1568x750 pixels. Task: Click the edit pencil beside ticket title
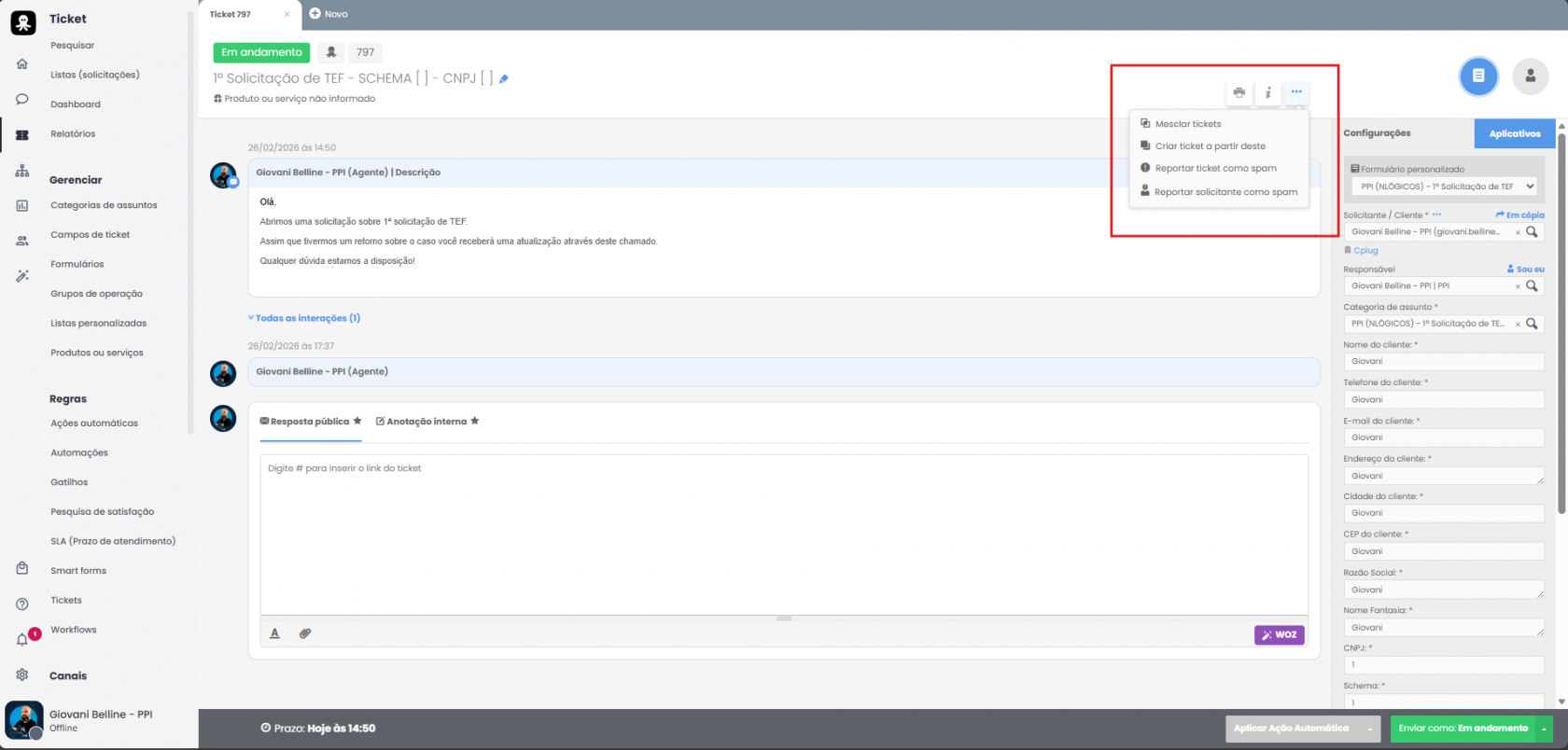click(x=504, y=79)
